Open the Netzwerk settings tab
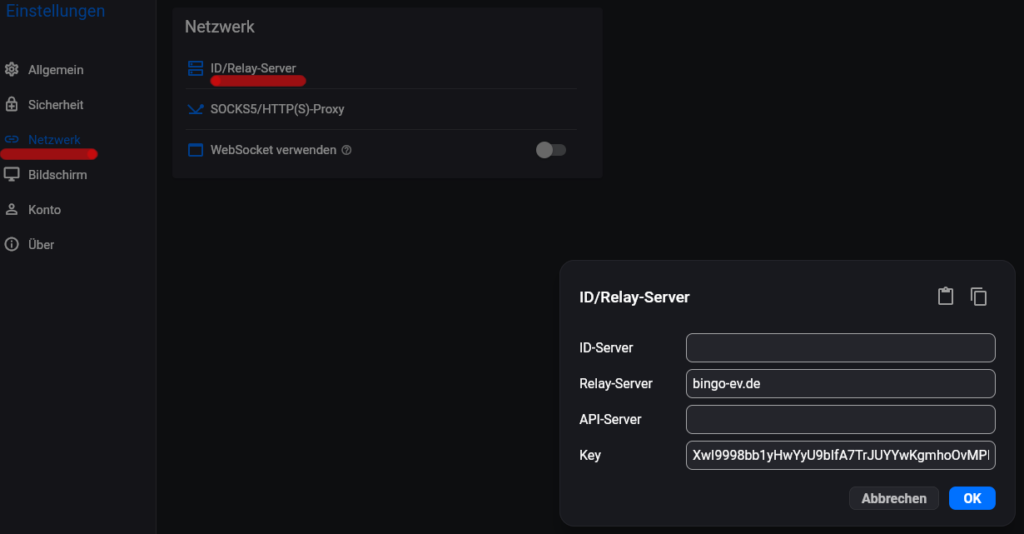This screenshot has height=534, width=1024. point(54,140)
